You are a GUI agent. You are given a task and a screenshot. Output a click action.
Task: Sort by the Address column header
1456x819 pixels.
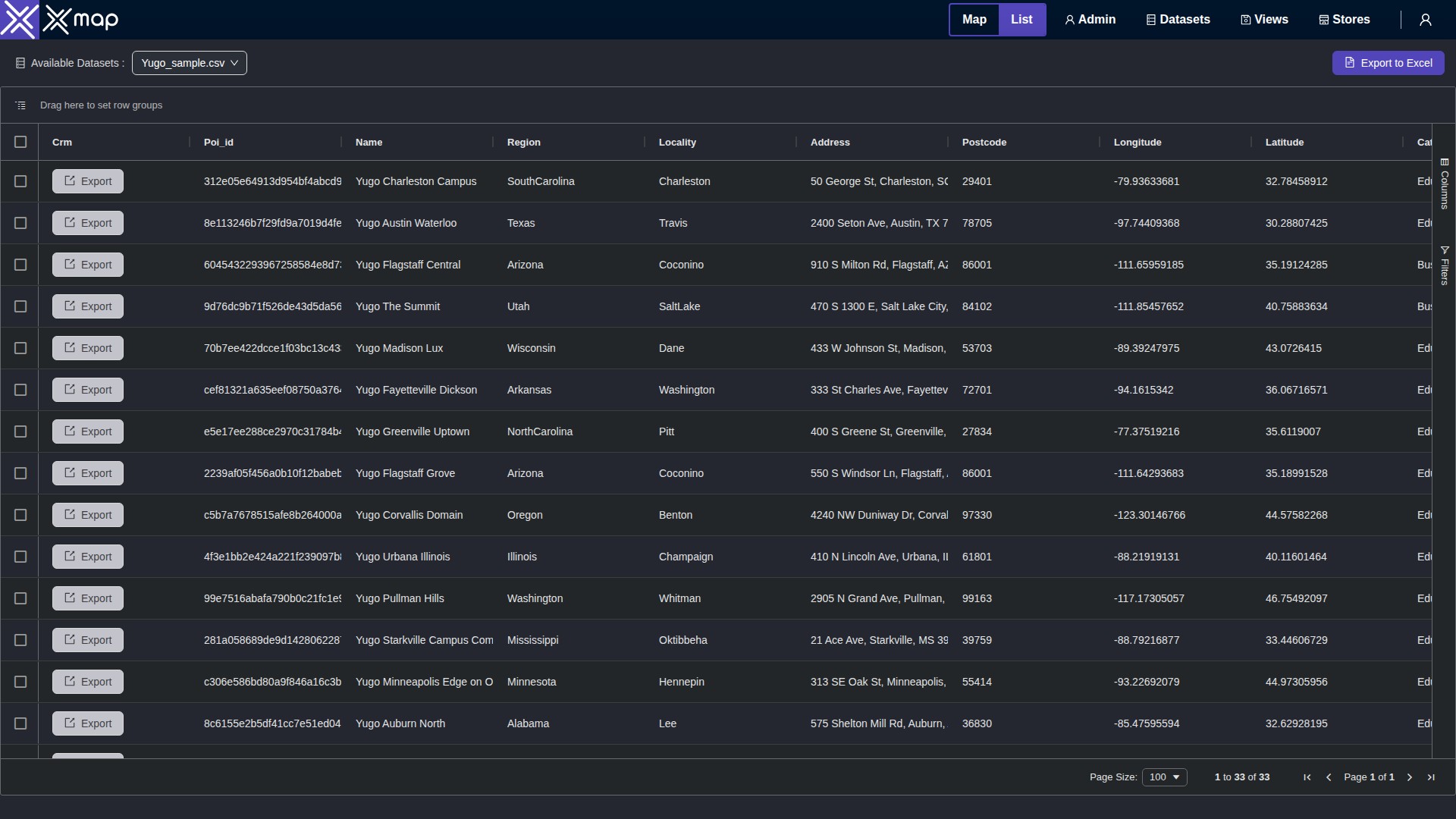coord(830,143)
